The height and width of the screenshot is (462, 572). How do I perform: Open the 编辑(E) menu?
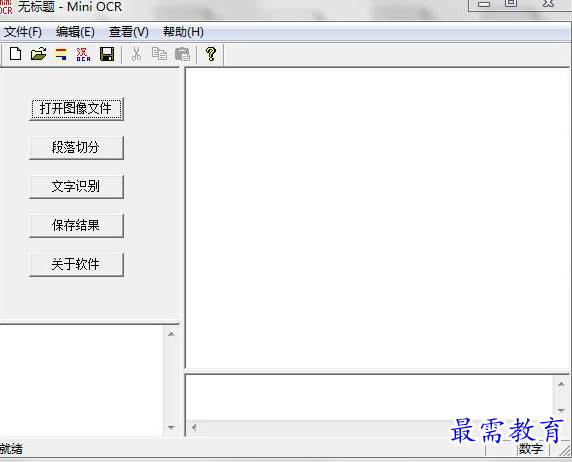coord(75,32)
